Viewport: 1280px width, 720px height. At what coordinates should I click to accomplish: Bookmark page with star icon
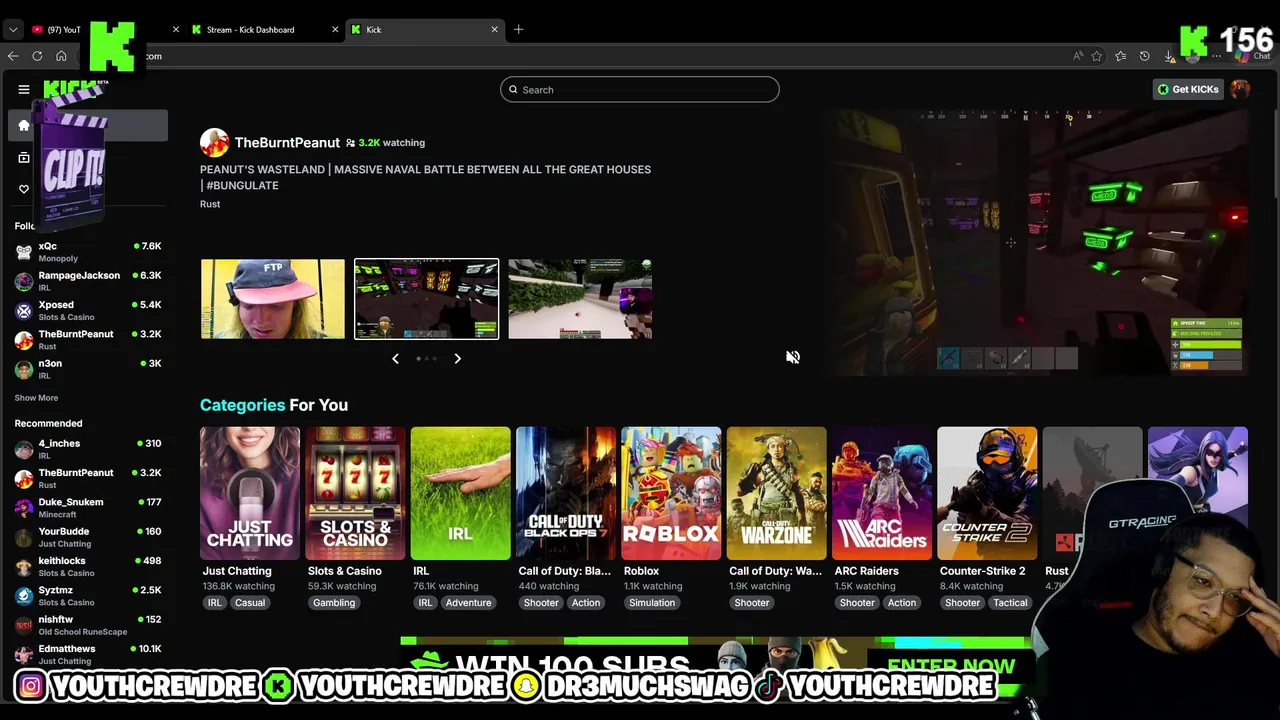coord(1097,56)
